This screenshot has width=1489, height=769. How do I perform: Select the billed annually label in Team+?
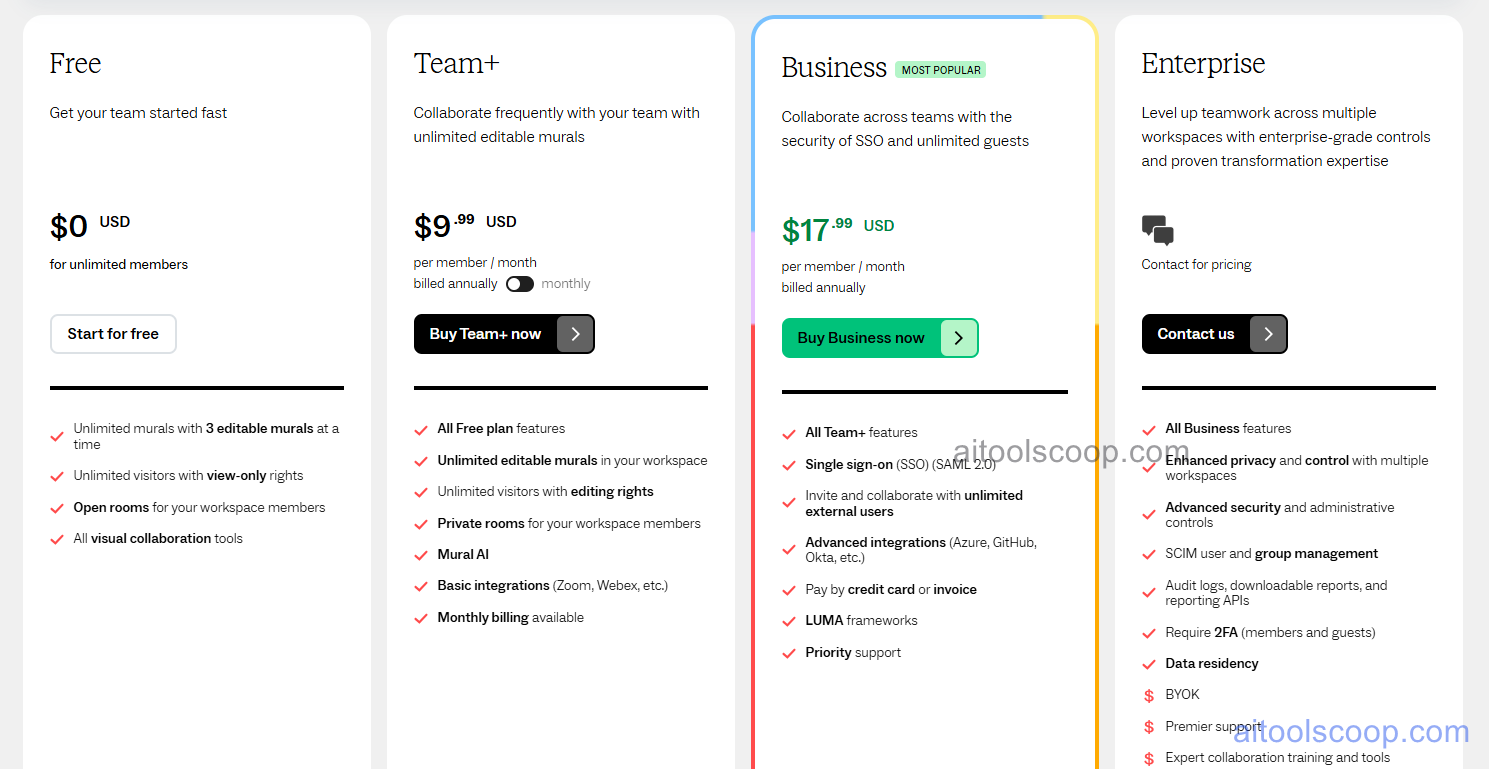tap(455, 284)
